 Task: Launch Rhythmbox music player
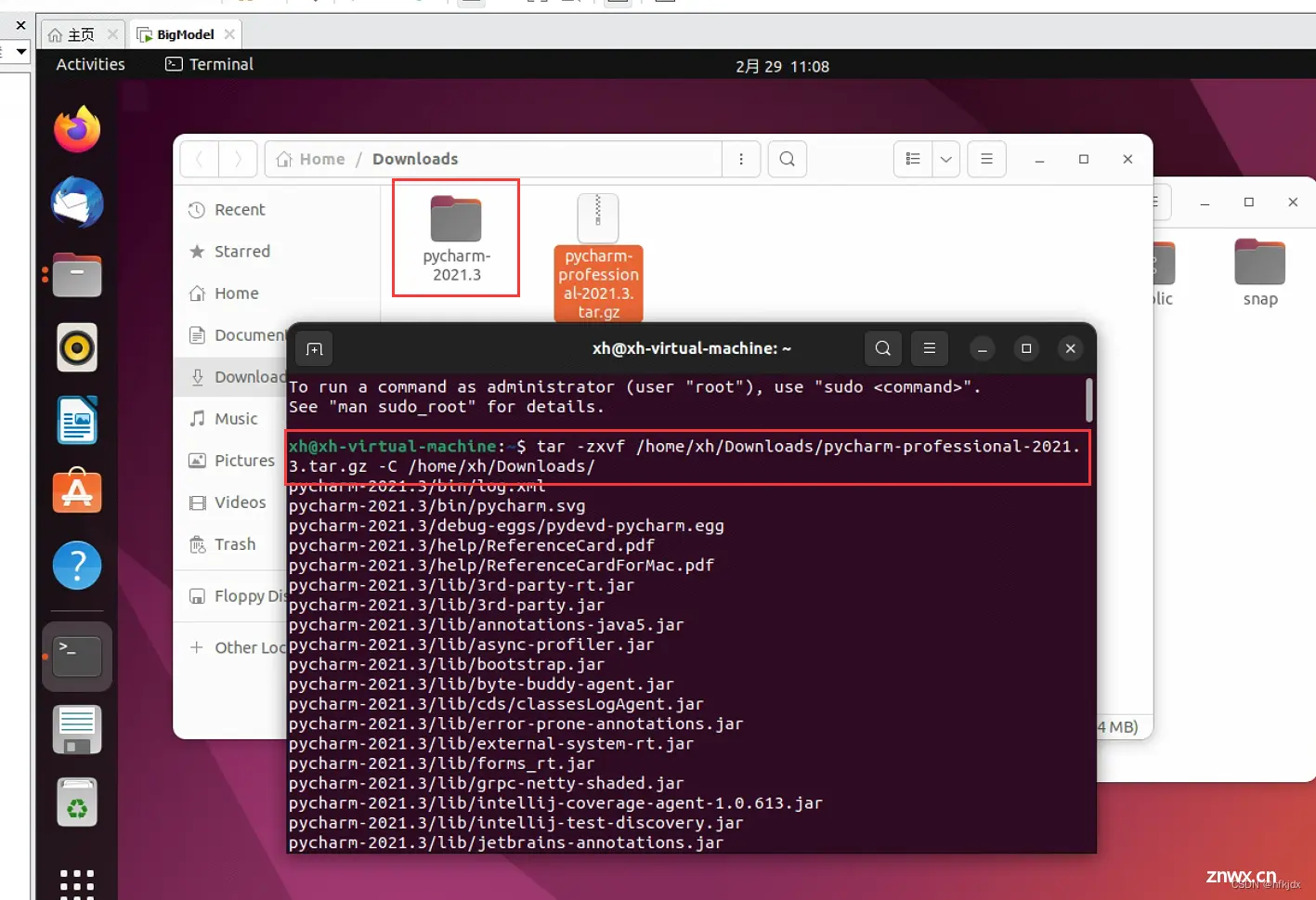point(77,347)
